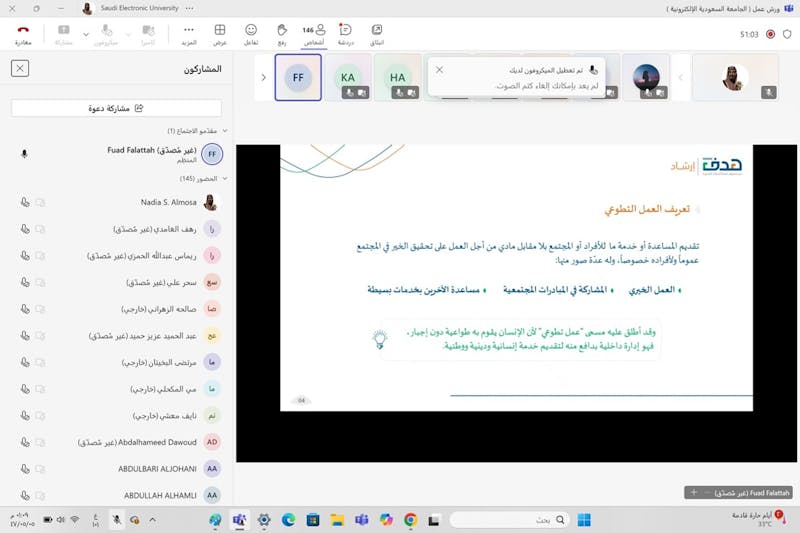Dismiss the microphone disabled notification
Image resolution: width=800 pixels, height=533 pixels.
(x=439, y=70)
